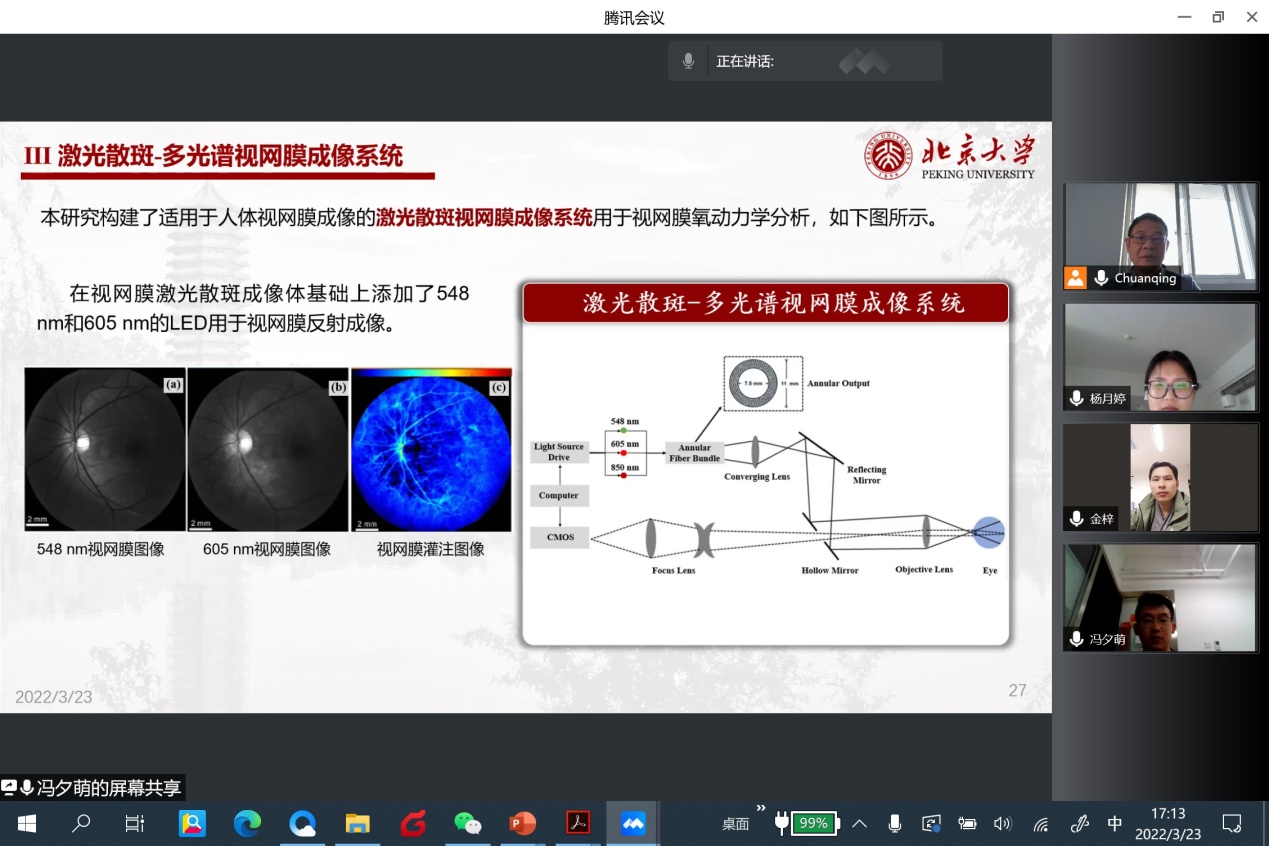
Task: Click the orange host icon beside Chuanqing
Action: coord(1076,278)
